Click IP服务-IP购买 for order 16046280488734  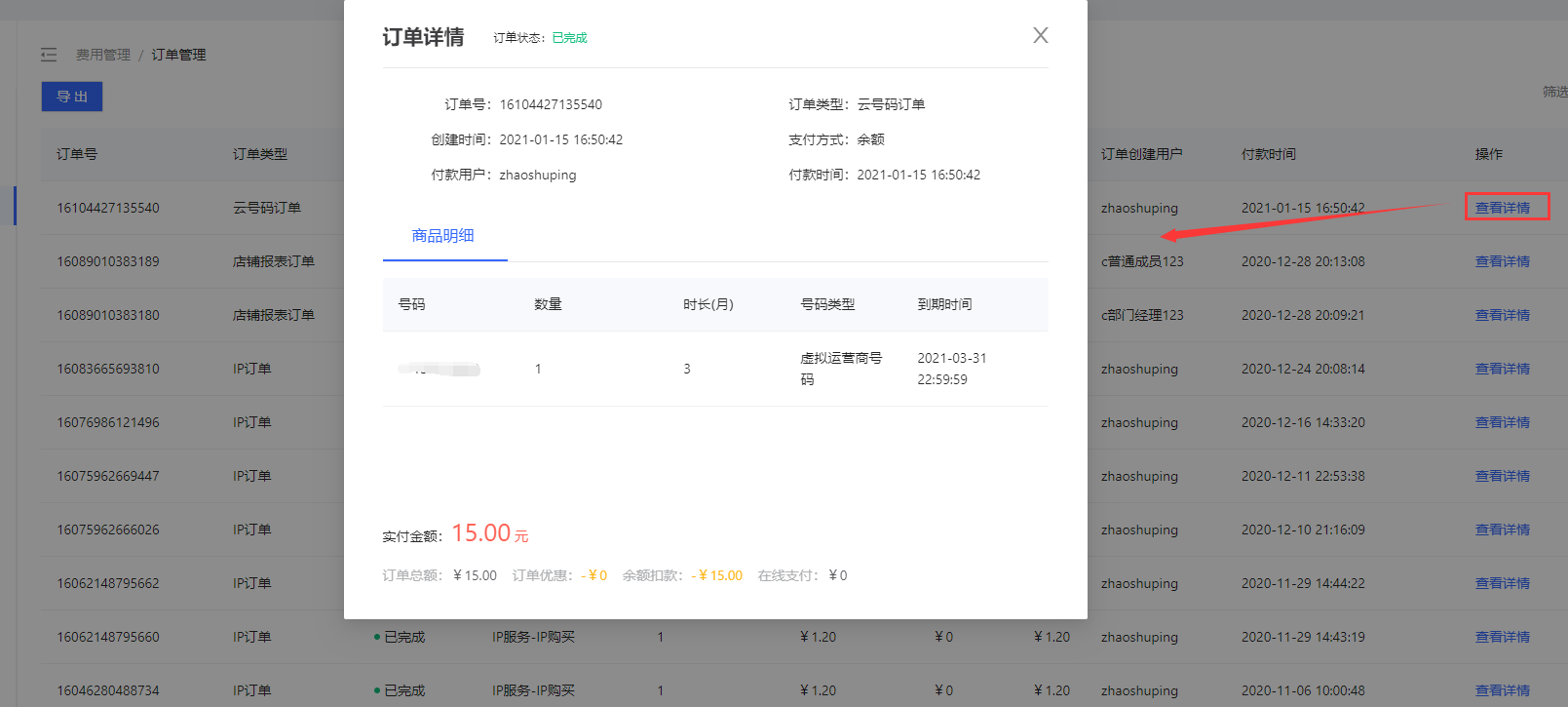(x=533, y=690)
